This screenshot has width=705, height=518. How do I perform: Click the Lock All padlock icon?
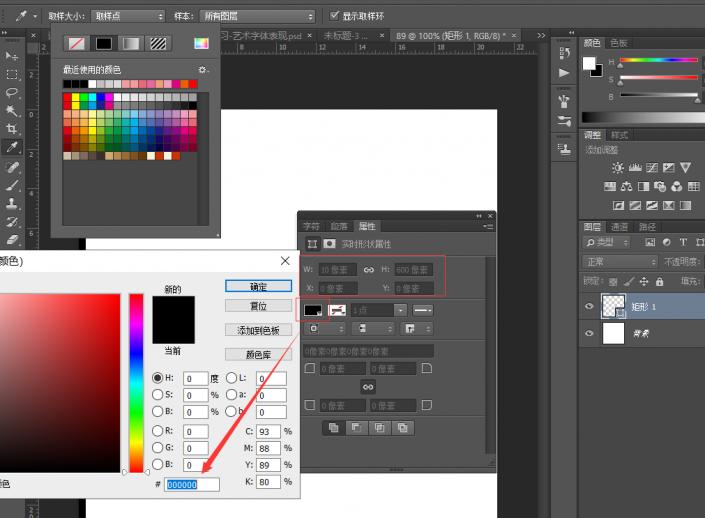click(x=660, y=281)
